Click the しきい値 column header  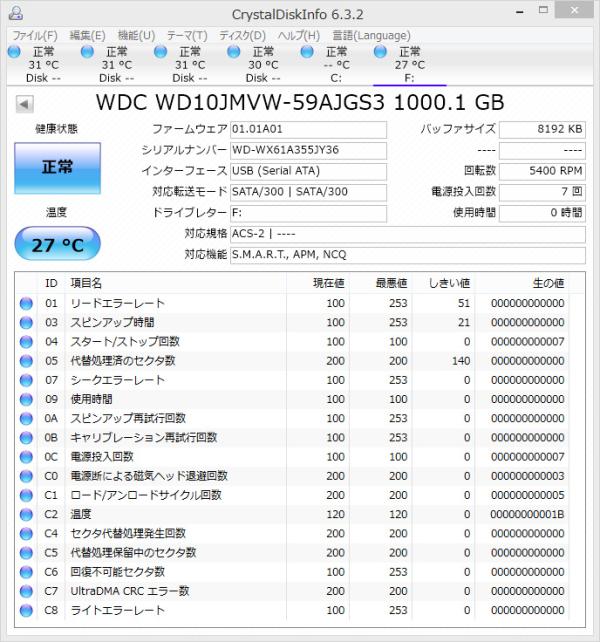click(x=444, y=283)
